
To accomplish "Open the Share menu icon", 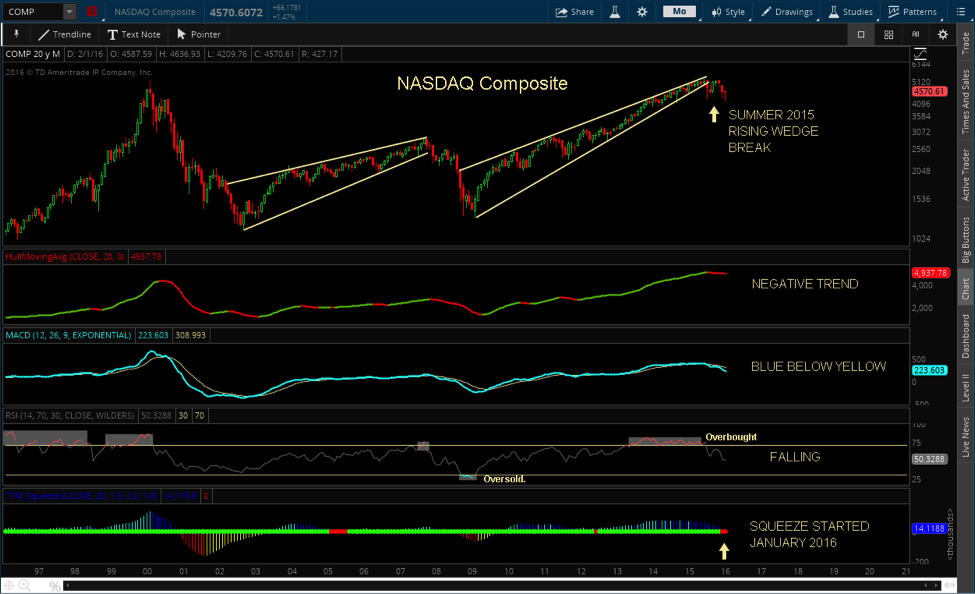I will [x=561, y=12].
